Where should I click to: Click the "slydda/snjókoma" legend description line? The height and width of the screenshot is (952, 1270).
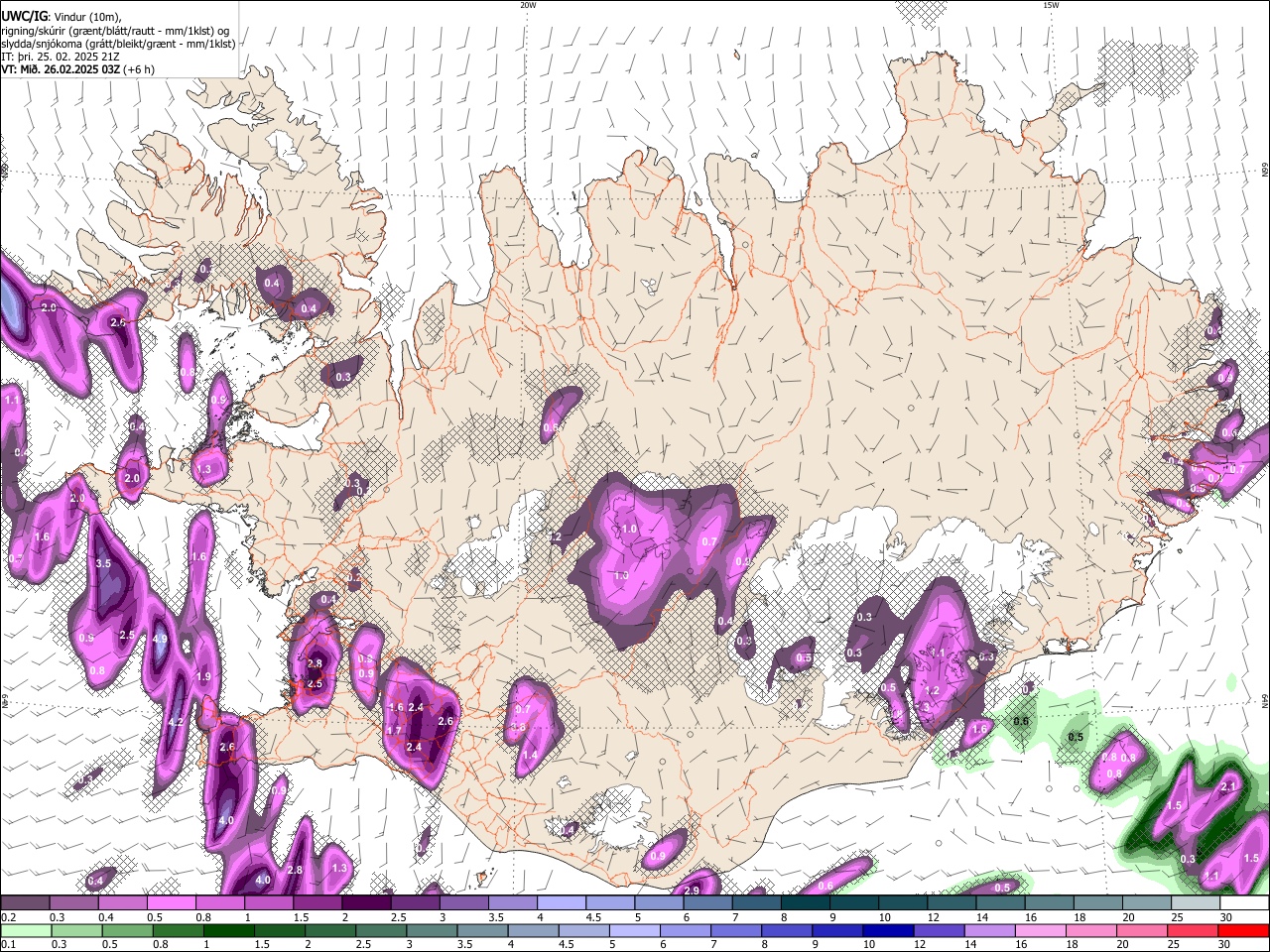(118, 44)
